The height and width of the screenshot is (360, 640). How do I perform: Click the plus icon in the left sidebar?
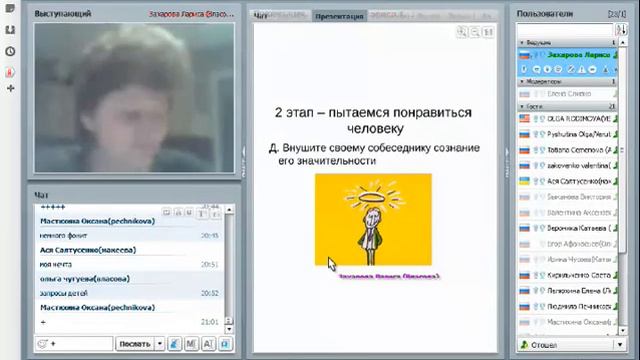coord(11,88)
